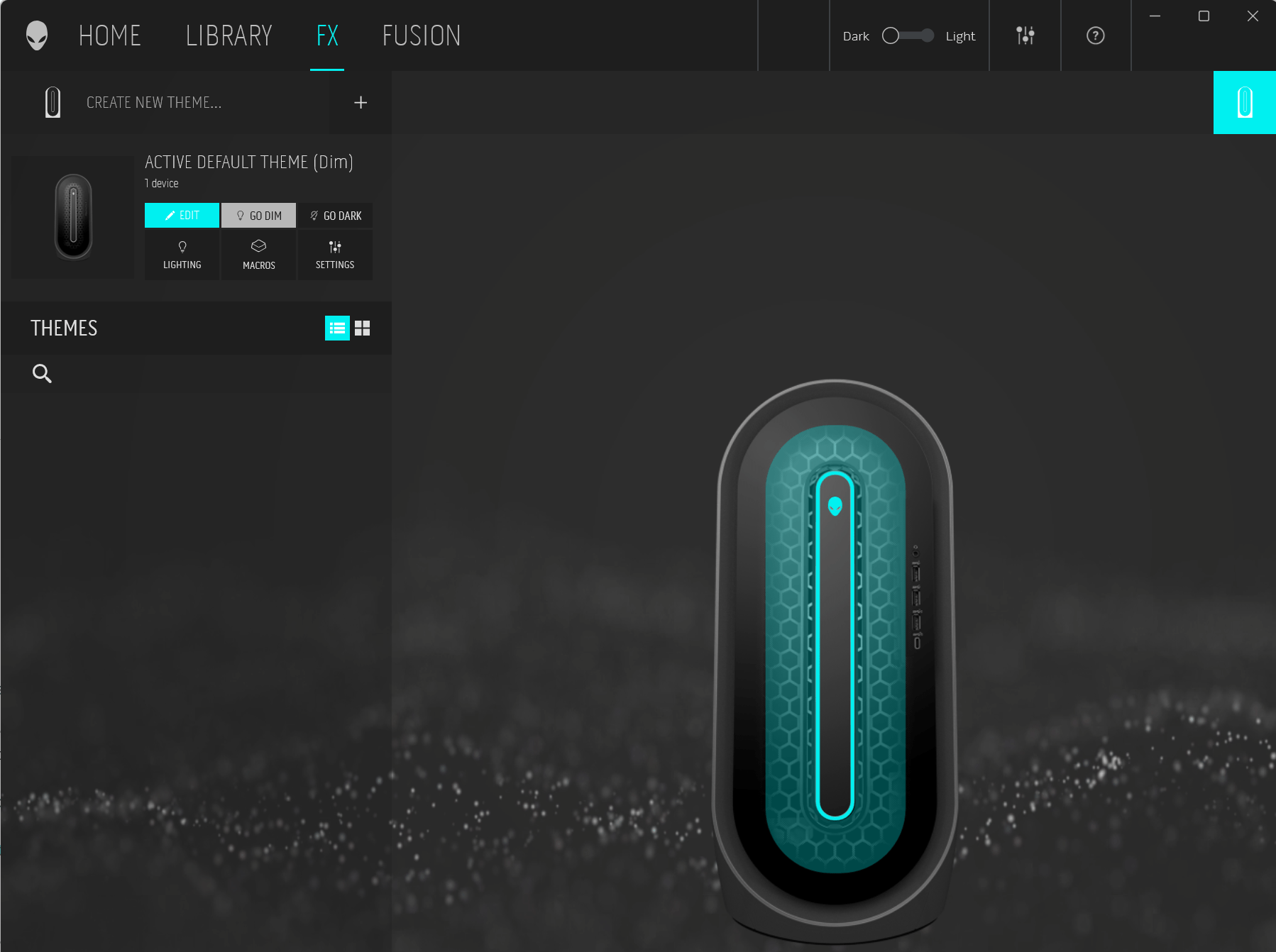The width and height of the screenshot is (1276, 952).
Task: Open the Fusion tab
Action: click(x=422, y=35)
